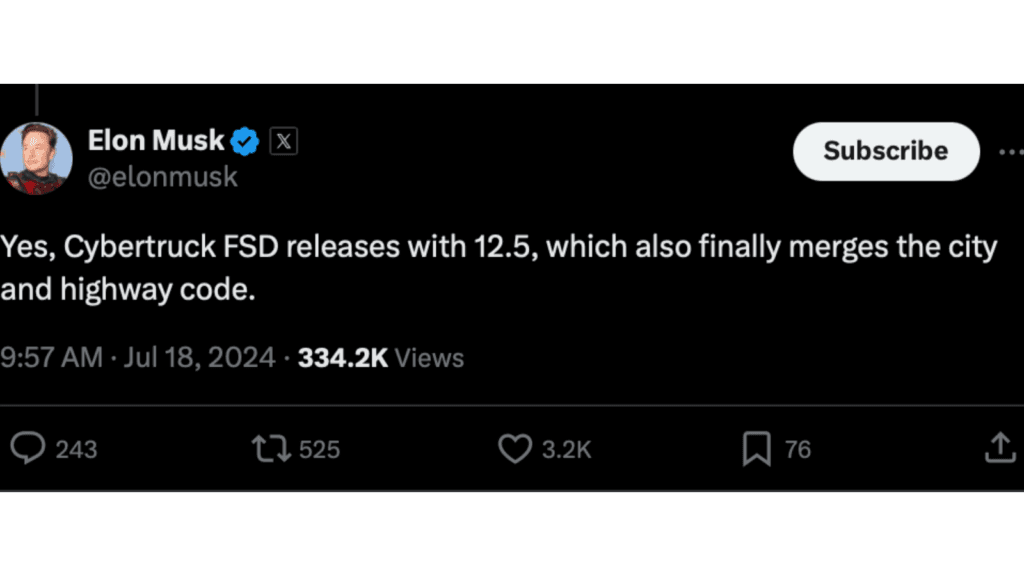Open the Elon Musk display name link
Image resolution: width=1024 pixels, height=576 pixels.
pyautogui.click(x=156, y=141)
